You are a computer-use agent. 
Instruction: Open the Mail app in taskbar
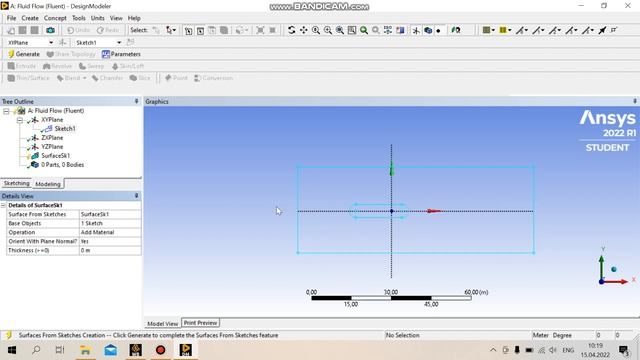click(x=111, y=350)
